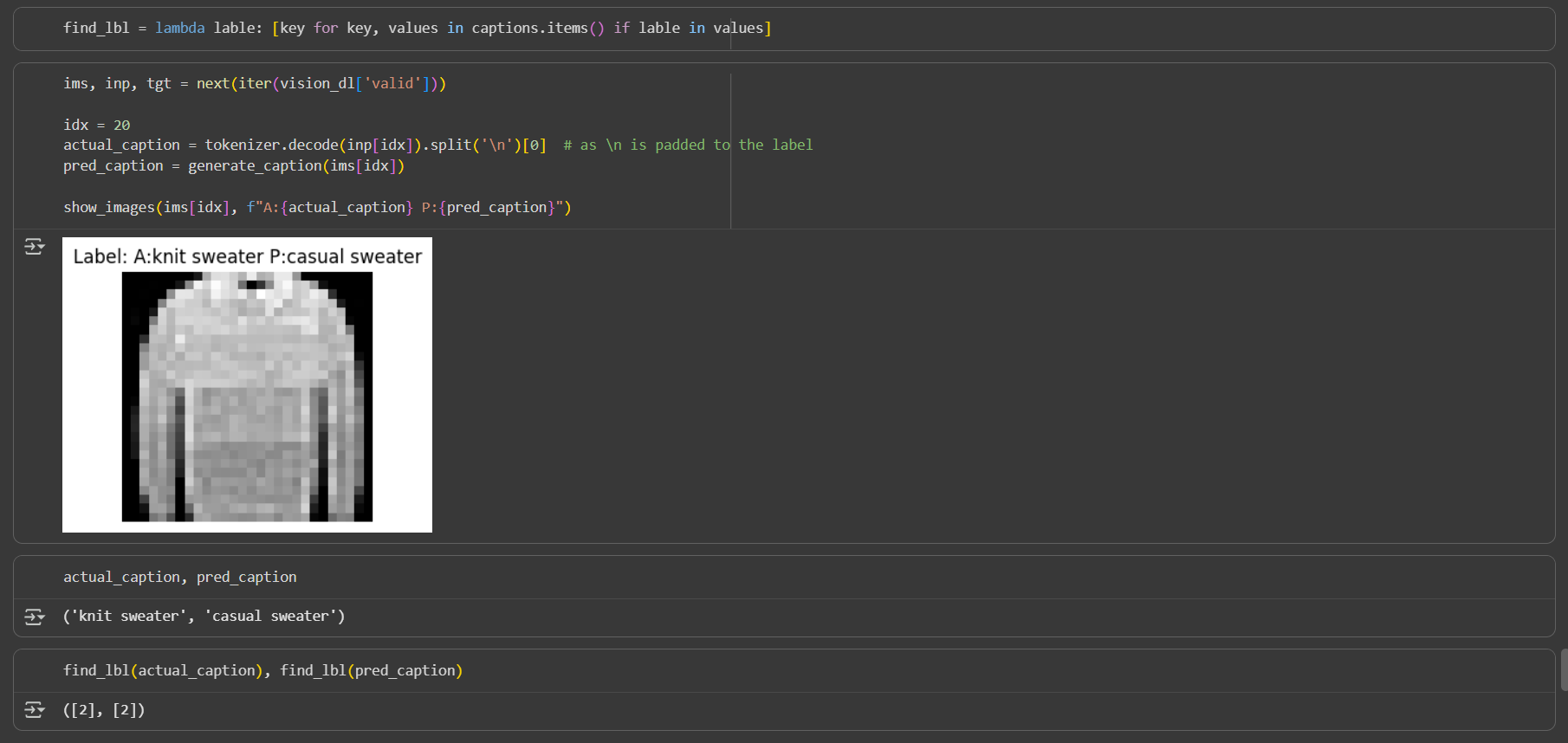1568x743 pixels.
Task: Click the 'idx = 20' code line
Action: point(96,125)
